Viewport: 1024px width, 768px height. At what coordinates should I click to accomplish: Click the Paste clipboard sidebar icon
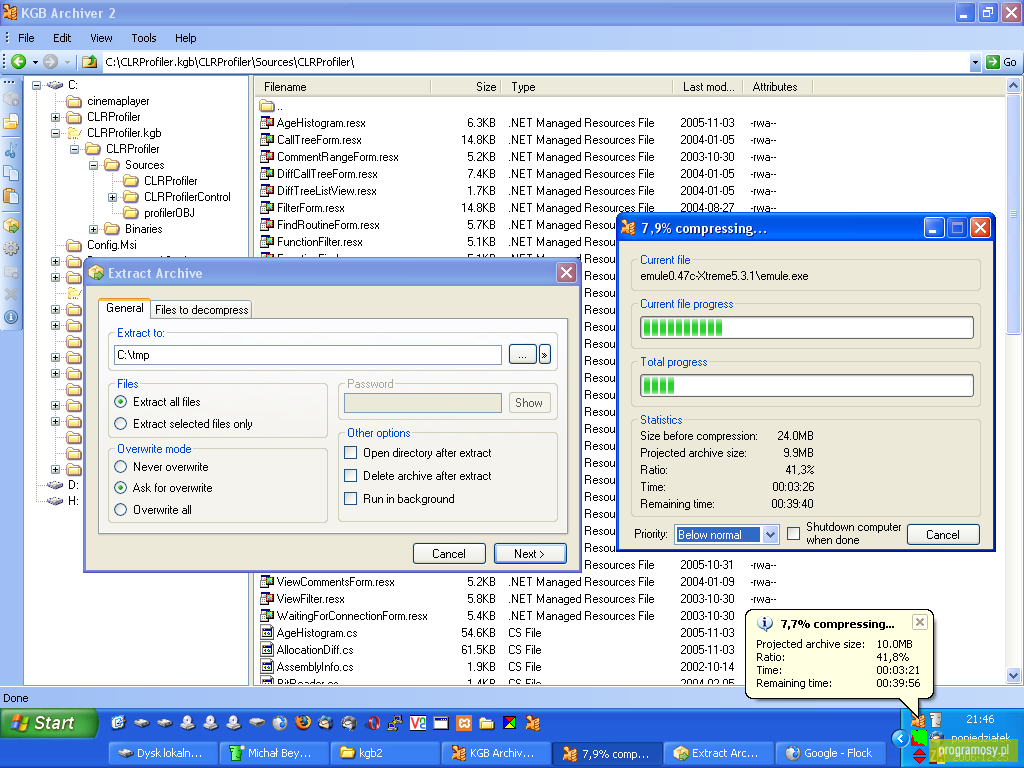(x=11, y=196)
